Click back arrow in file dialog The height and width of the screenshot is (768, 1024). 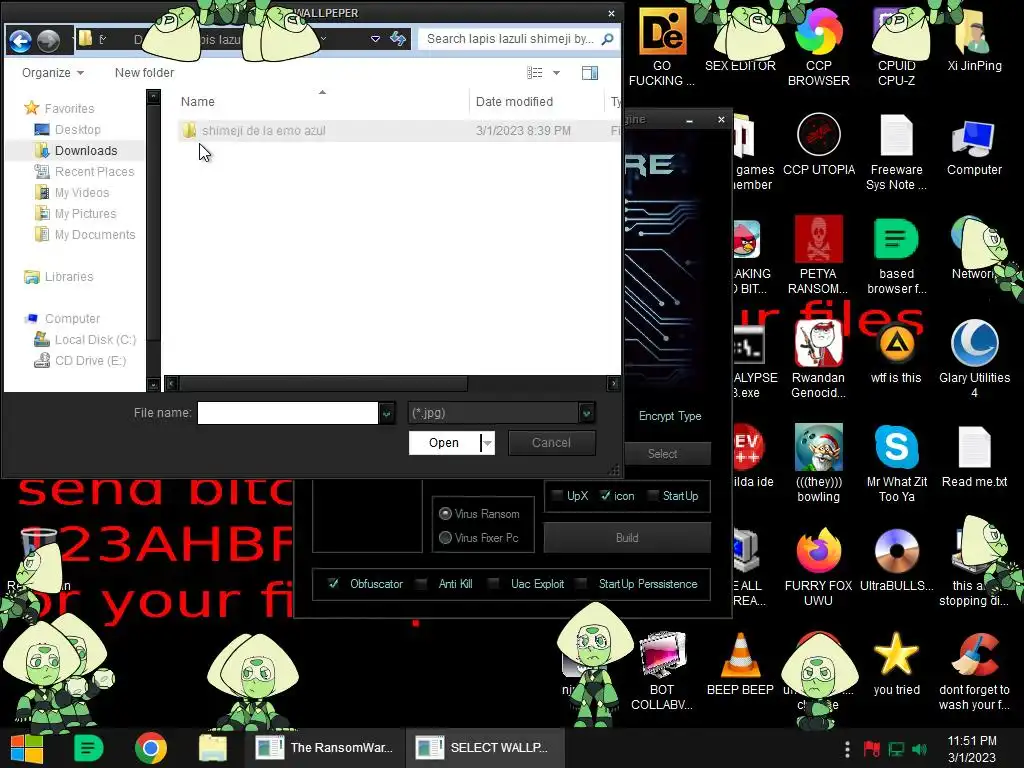tap(20, 40)
